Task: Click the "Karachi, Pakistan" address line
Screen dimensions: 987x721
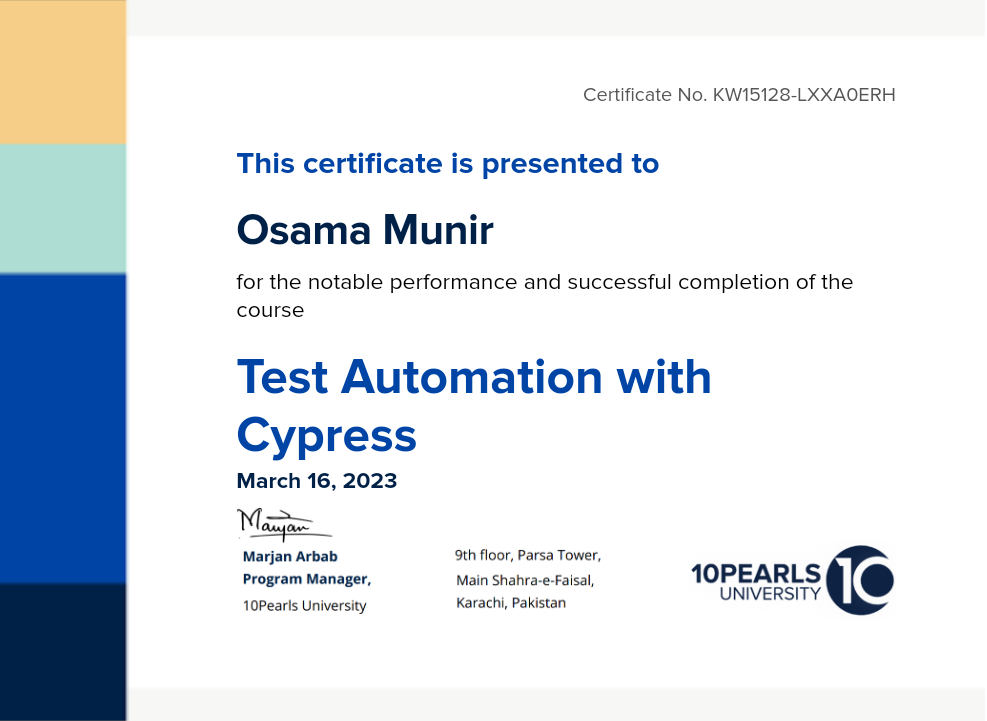Action: click(511, 603)
